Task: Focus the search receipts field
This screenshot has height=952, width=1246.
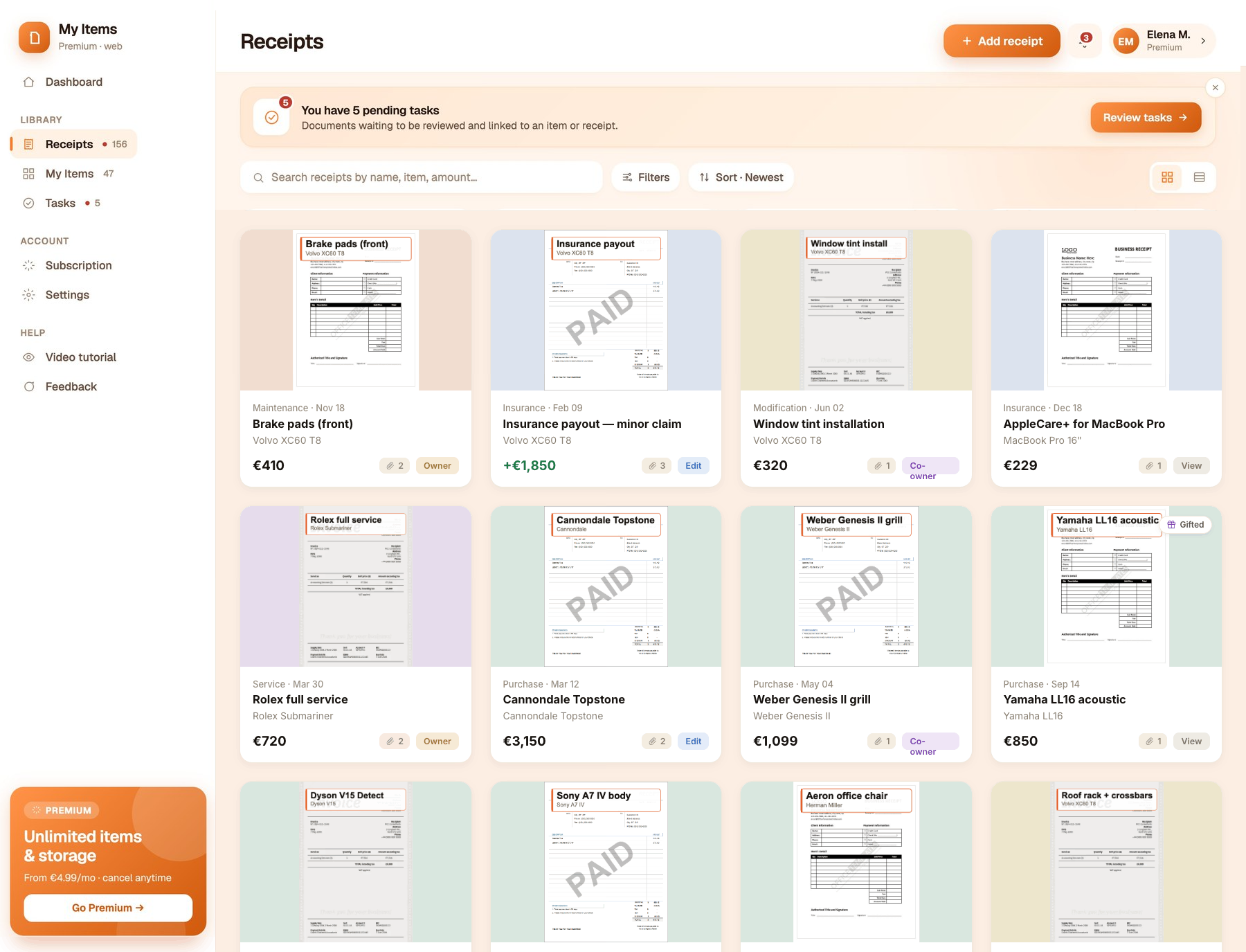Action: [422, 177]
